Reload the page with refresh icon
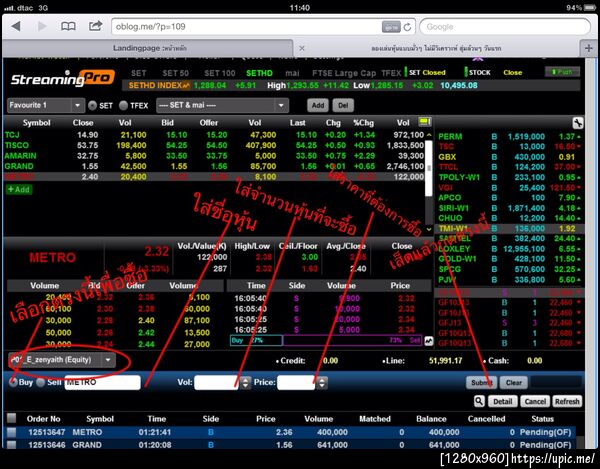 click(x=408, y=27)
